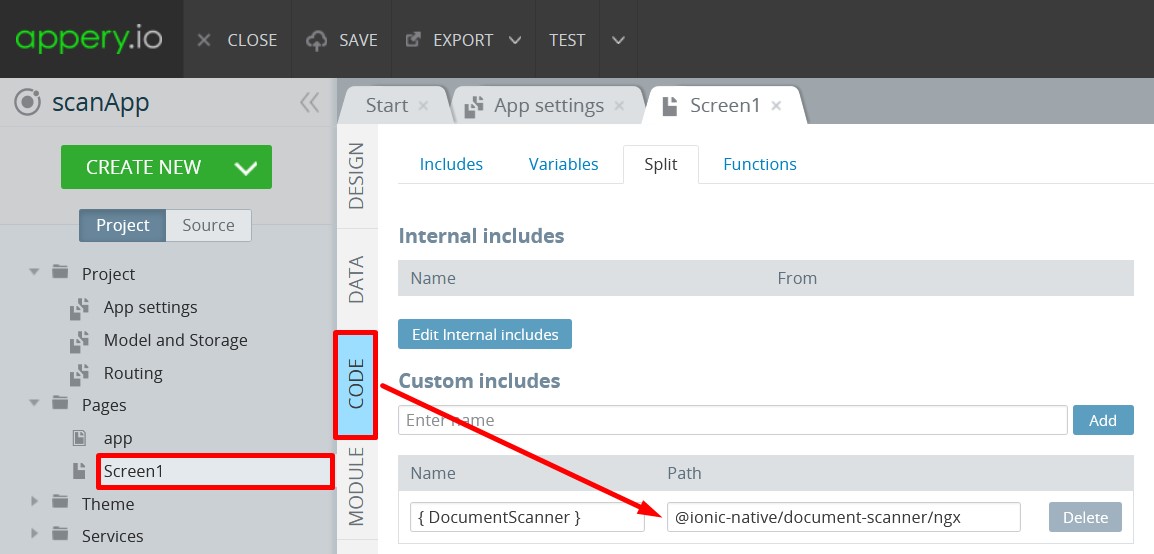The width and height of the screenshot is (1154, 554).
Task: Open Model and Storage tree item
Action: (175, 340)
